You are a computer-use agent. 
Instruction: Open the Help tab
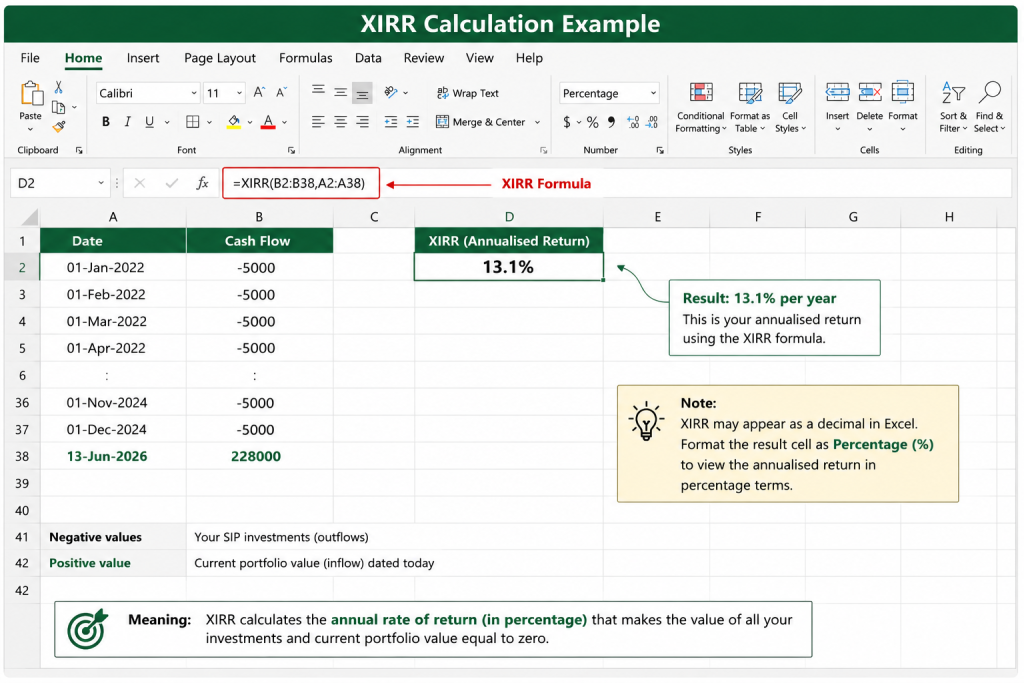[x=529, y=58]
